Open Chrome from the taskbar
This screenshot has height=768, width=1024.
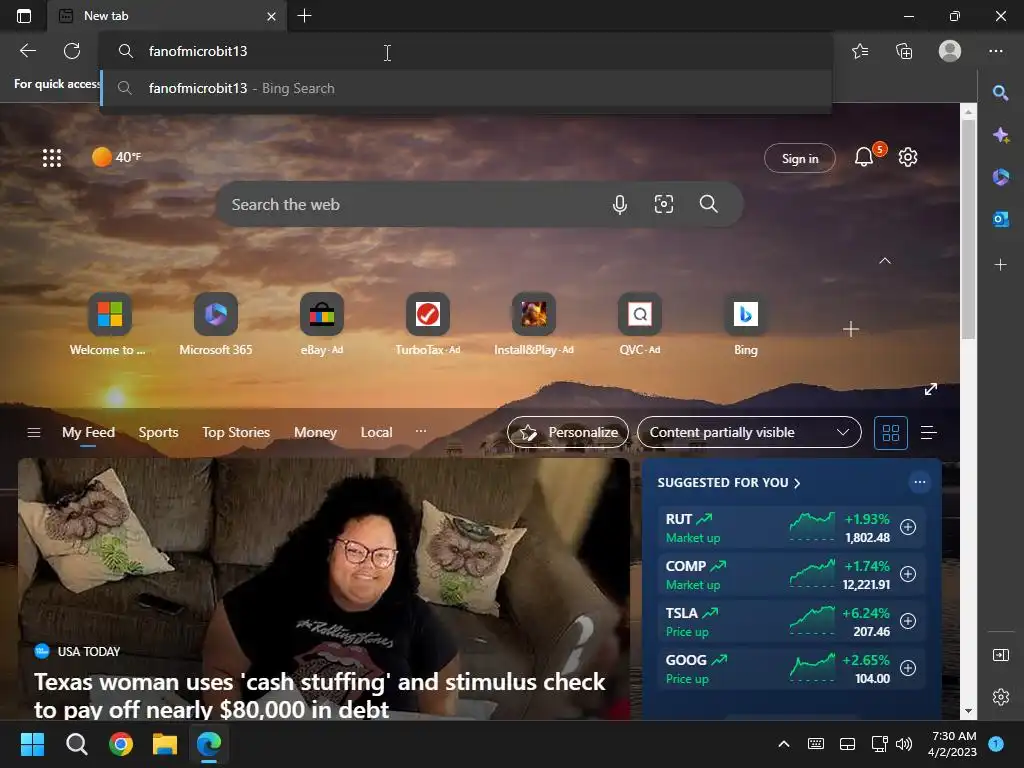coord(121,744)
